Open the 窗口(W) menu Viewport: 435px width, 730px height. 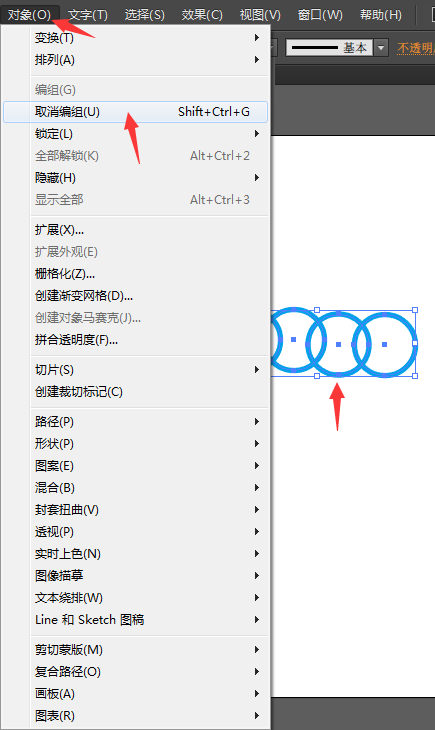[x=320, y=14]
